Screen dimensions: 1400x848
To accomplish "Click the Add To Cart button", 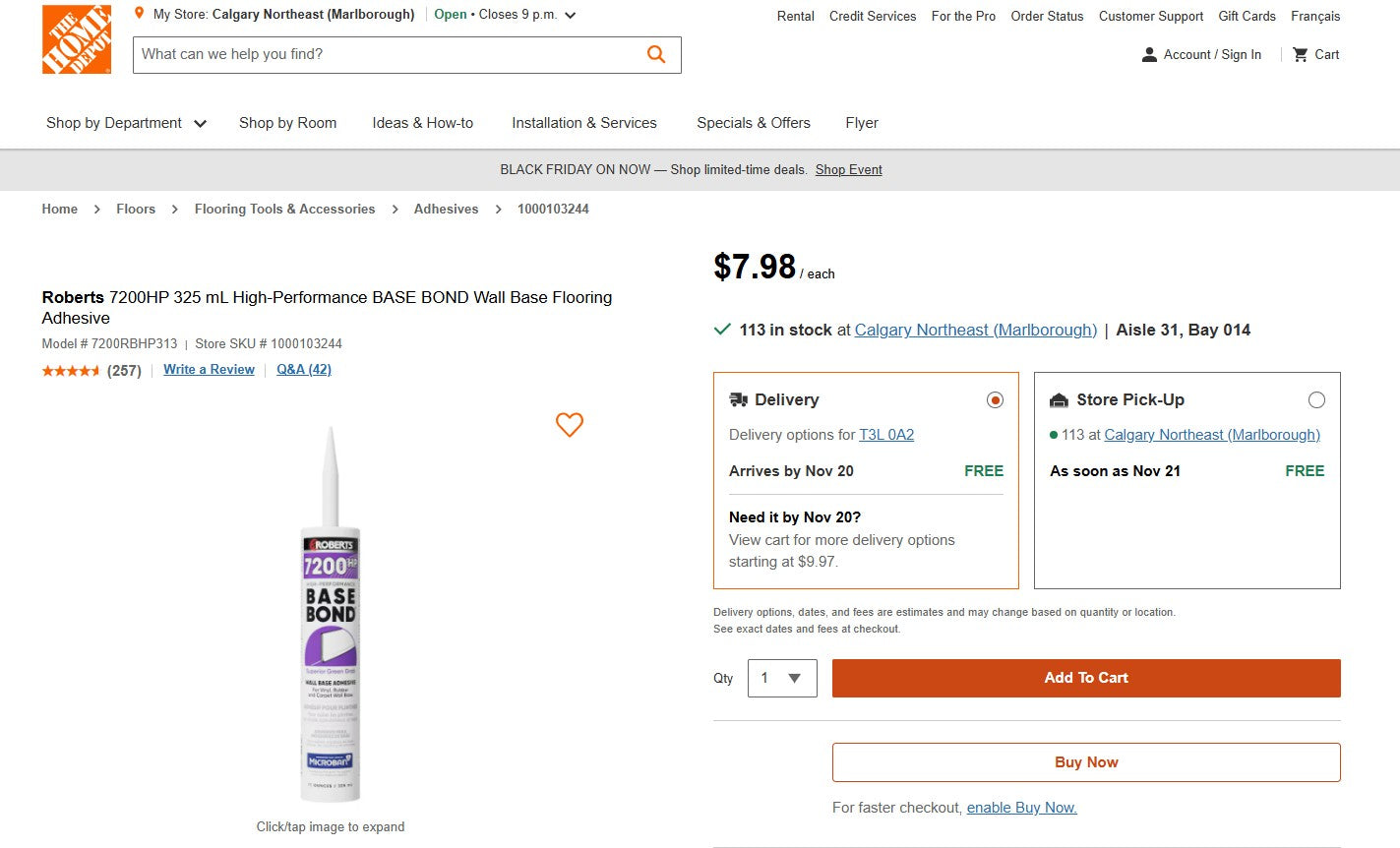I will [1086, 678].
